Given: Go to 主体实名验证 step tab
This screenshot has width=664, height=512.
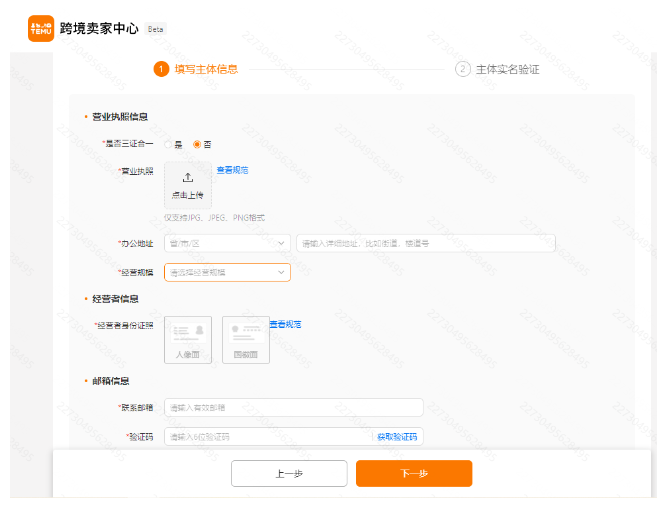Looking at the screenshot, I should pos(507,69).
